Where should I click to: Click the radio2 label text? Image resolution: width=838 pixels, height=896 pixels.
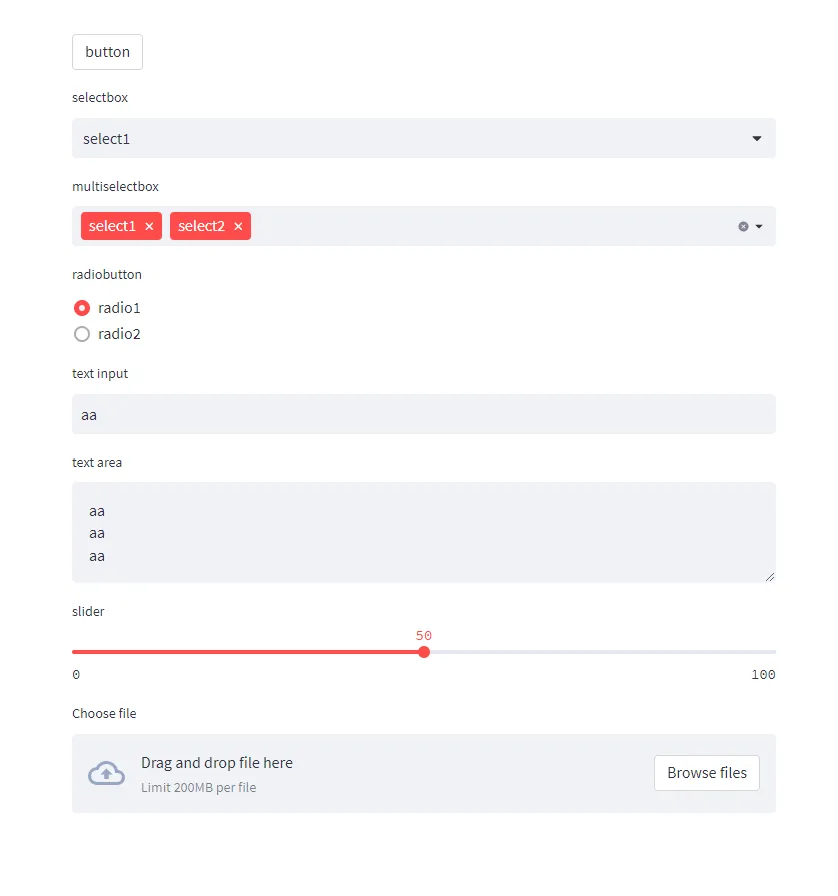(119, 334)
